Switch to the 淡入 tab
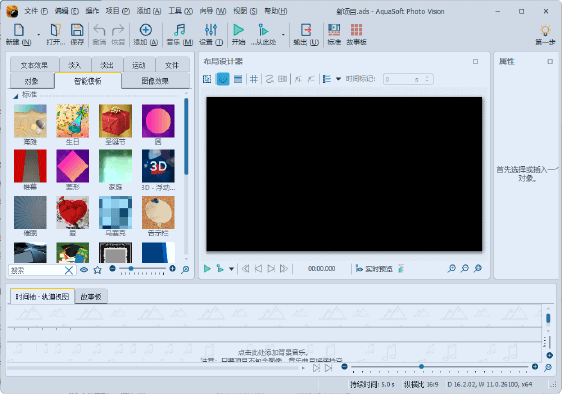The height and width of the screenshot is (394, 562). 75,65
